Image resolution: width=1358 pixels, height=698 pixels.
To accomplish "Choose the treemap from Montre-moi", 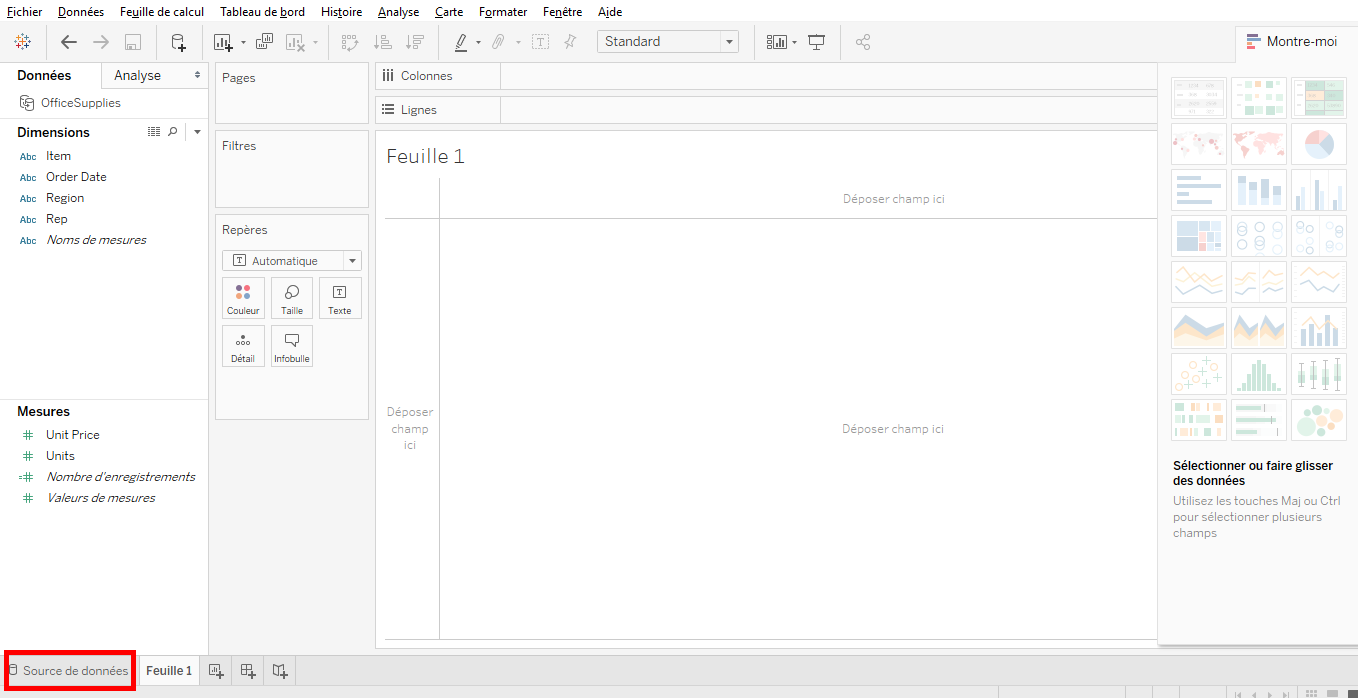I will coord(1199,236).
